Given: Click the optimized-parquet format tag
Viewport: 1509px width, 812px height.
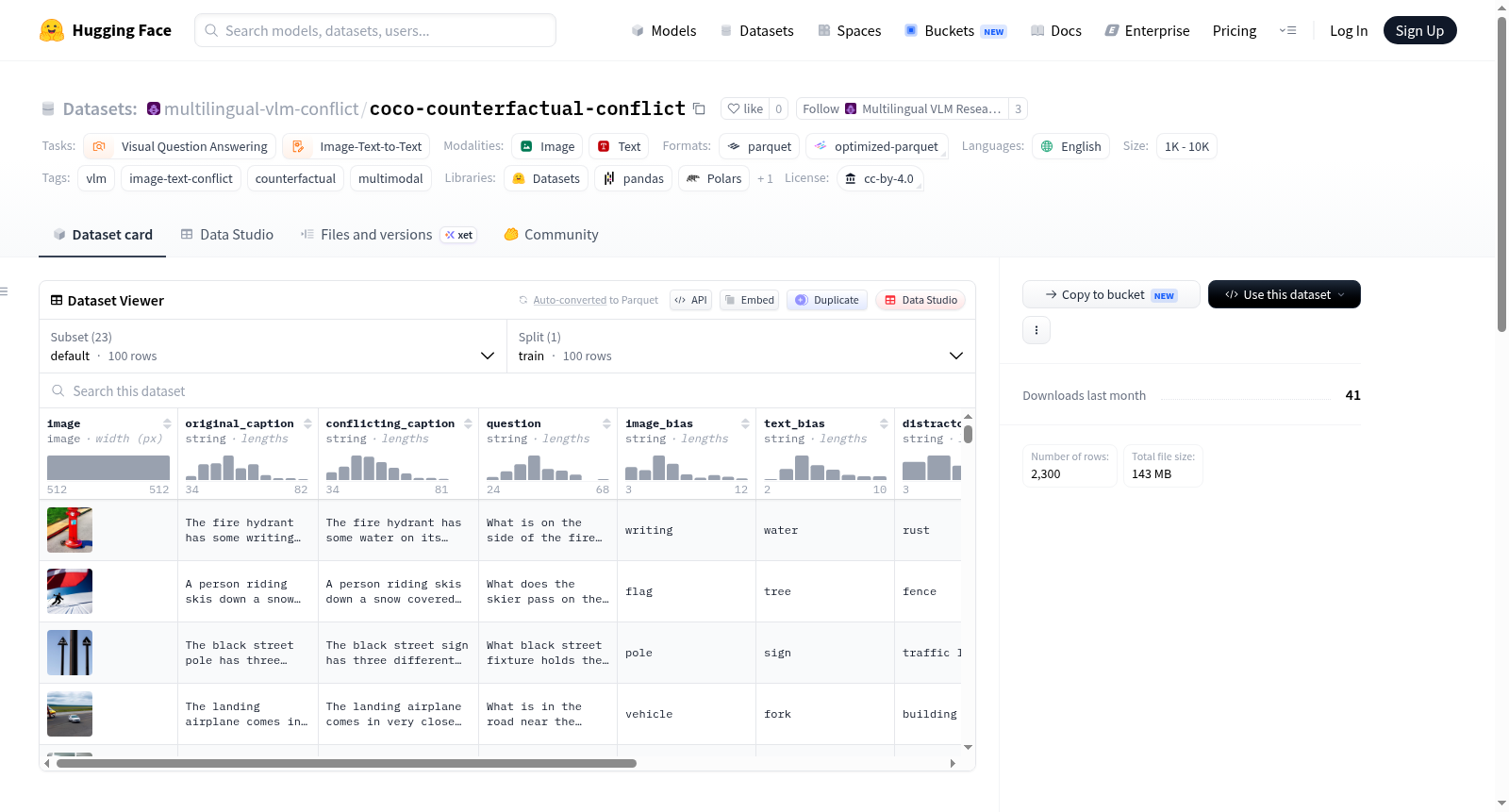Looking at the screenshot, I should click(876, 146).
